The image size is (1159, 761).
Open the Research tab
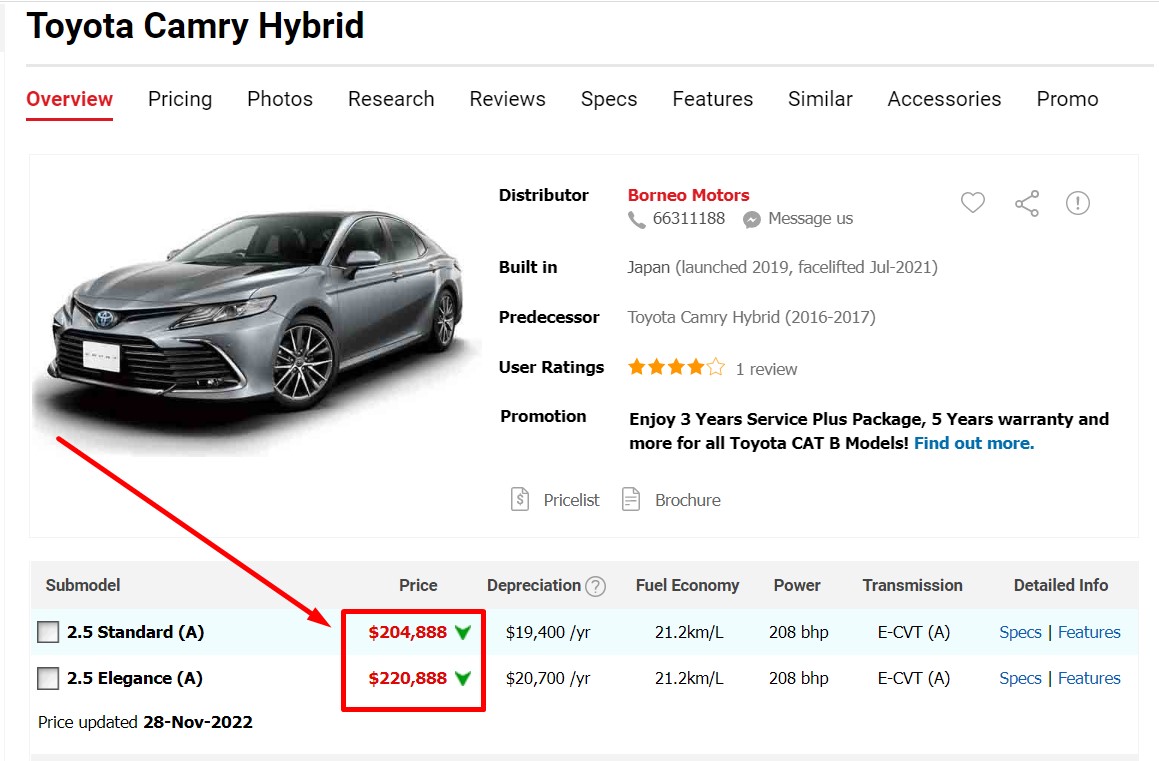pyautogui.click(x=391, y=99)
